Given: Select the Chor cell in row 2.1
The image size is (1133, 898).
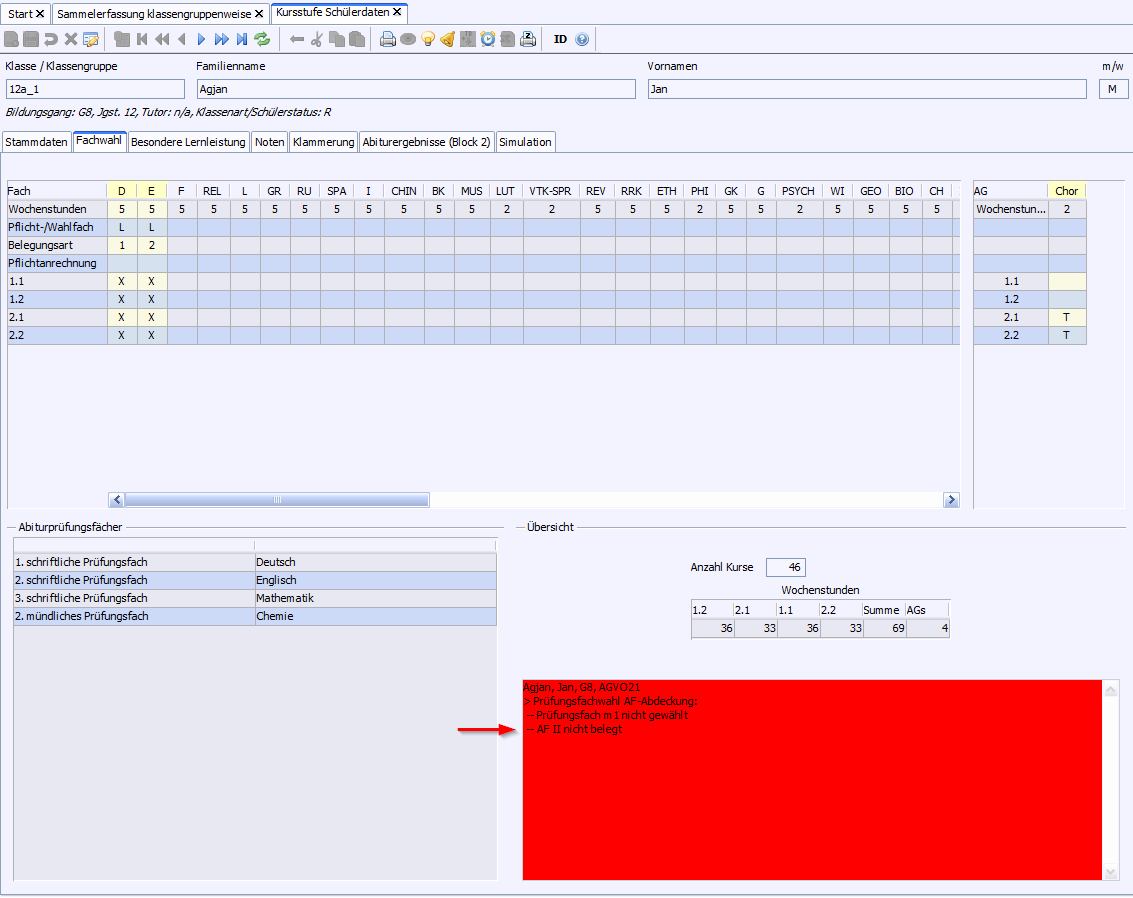Looking at the screenshot, I should (x=1066, y=317).
